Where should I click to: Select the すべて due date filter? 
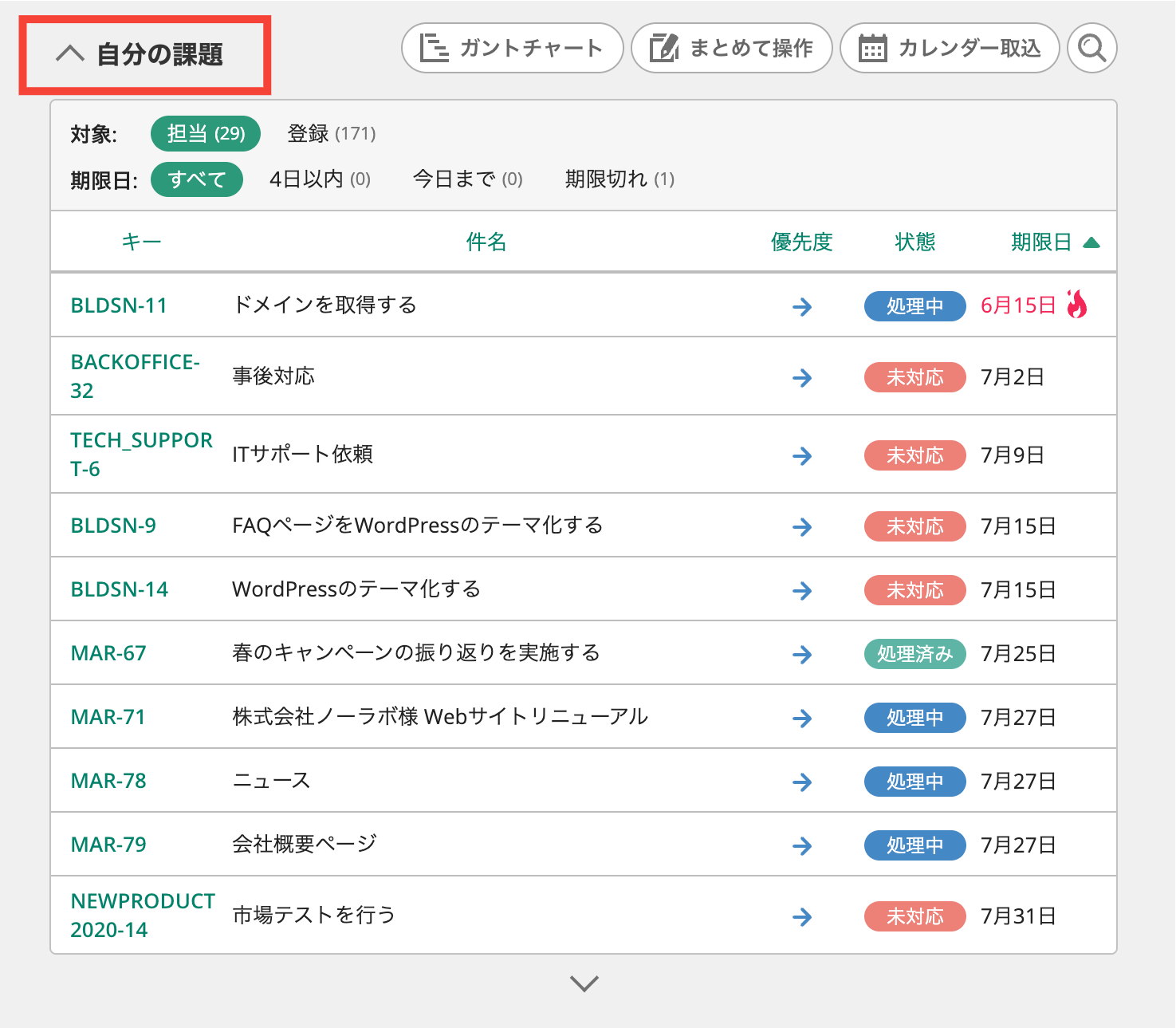pos(197,179)
